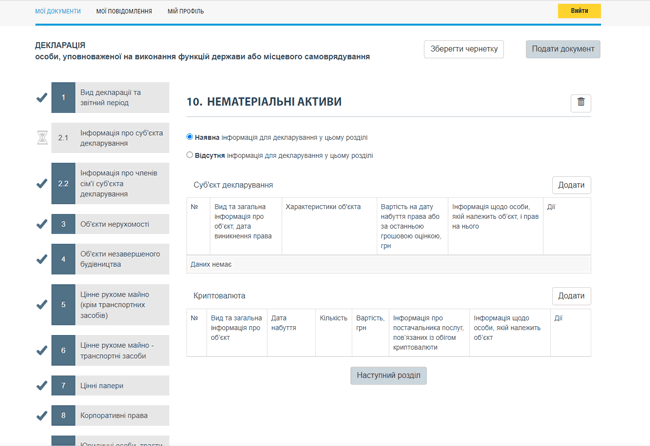The height and width of the screenshot is (446, 650).
Task: Click checkmark icon beside step 5
Action: tap(42, 305)
